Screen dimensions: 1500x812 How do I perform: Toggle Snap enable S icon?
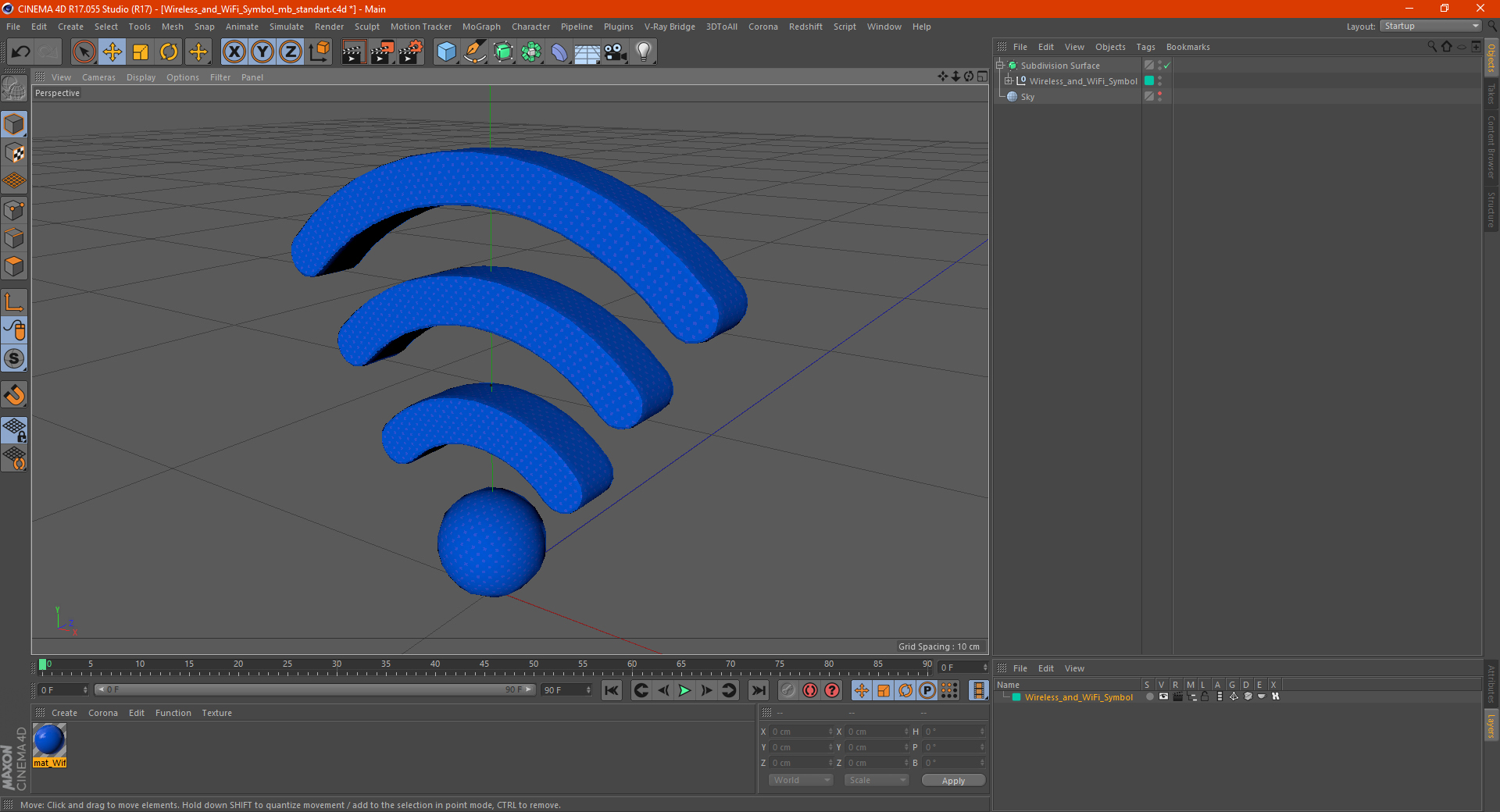[x=14, y=358]
